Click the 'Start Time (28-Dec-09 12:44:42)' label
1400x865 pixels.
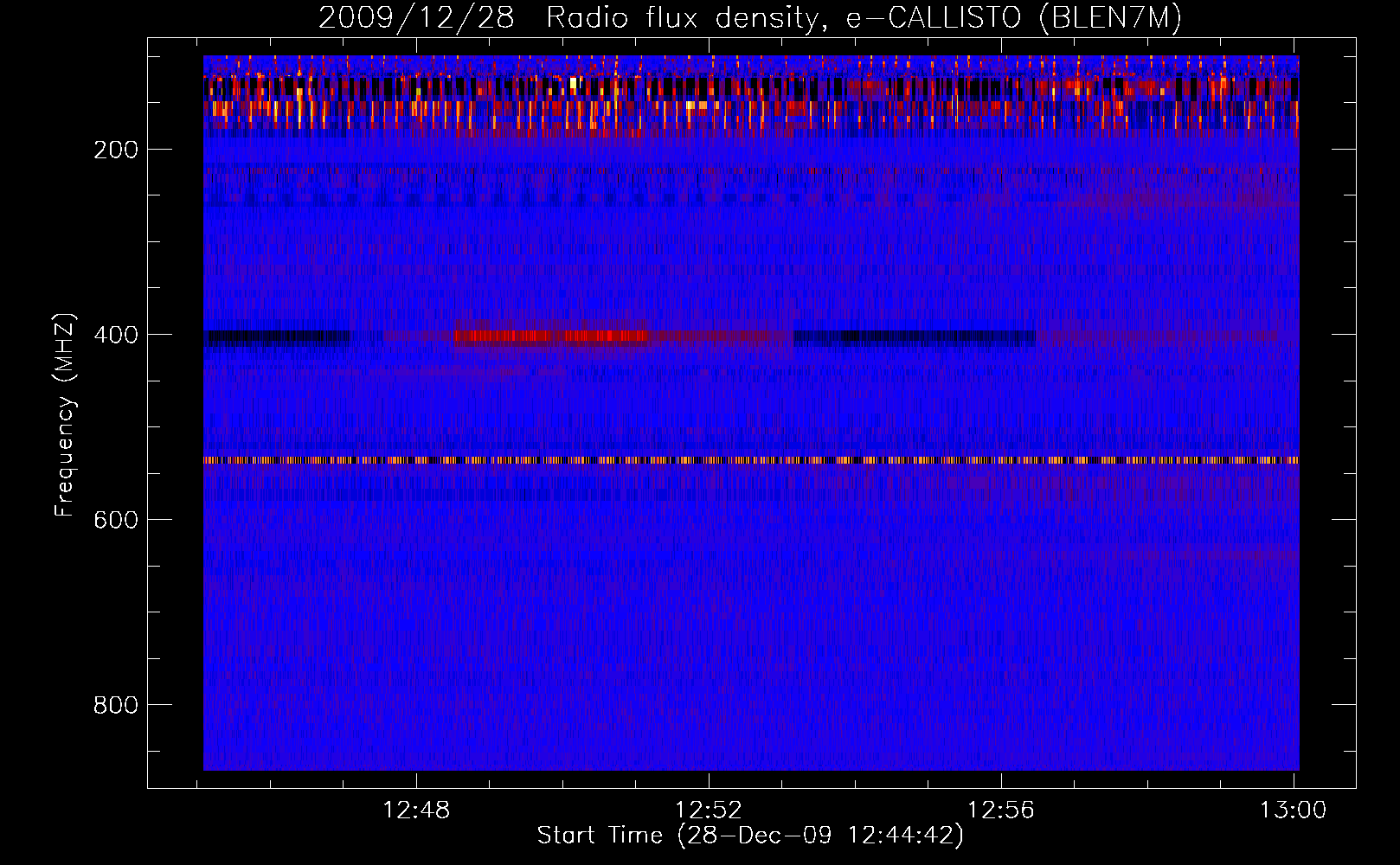coord(750,836)
